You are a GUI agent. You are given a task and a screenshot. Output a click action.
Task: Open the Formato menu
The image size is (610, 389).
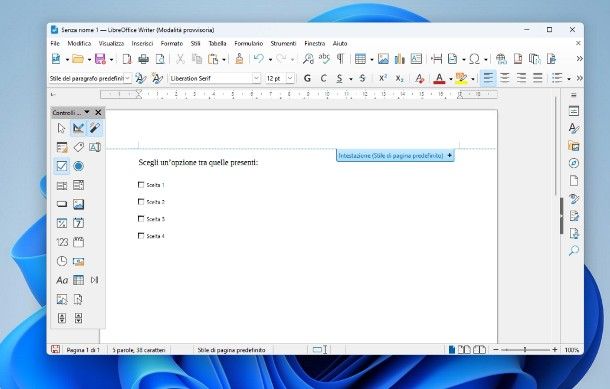[x=172, y=44]
